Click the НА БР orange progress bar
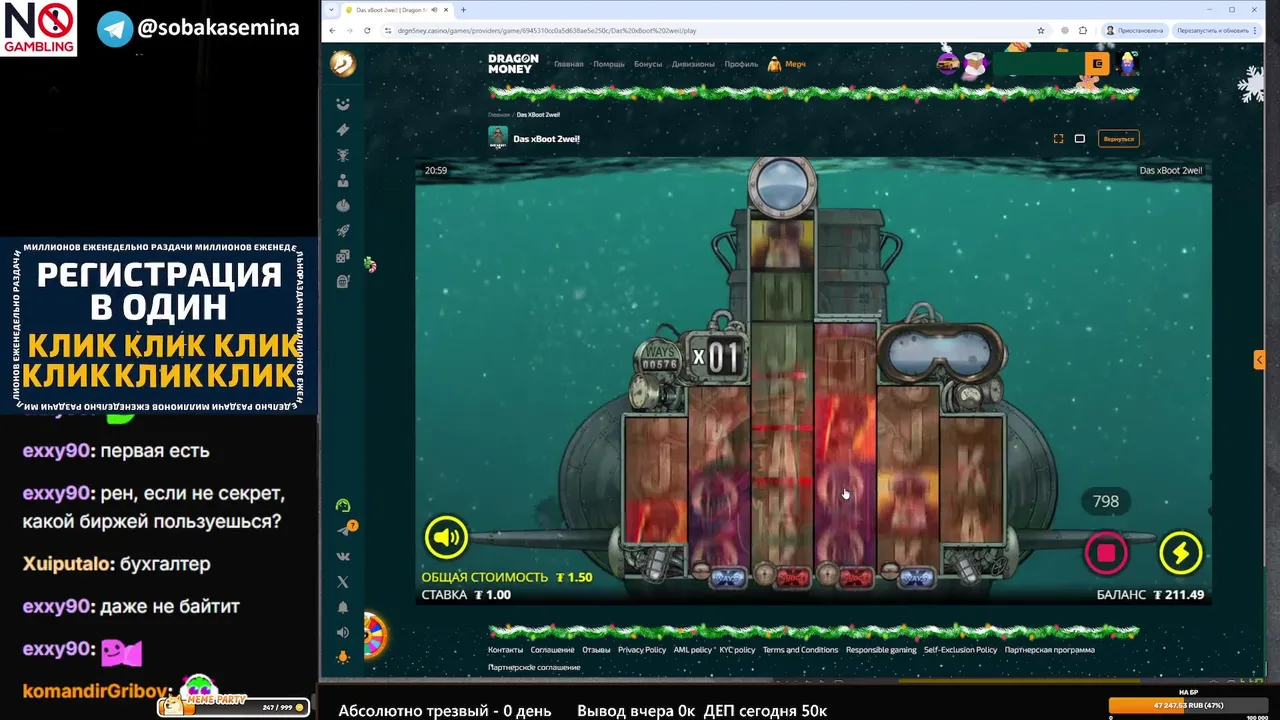The image size is (1280, 720). pyautogui.click(x=1189, y=705)
